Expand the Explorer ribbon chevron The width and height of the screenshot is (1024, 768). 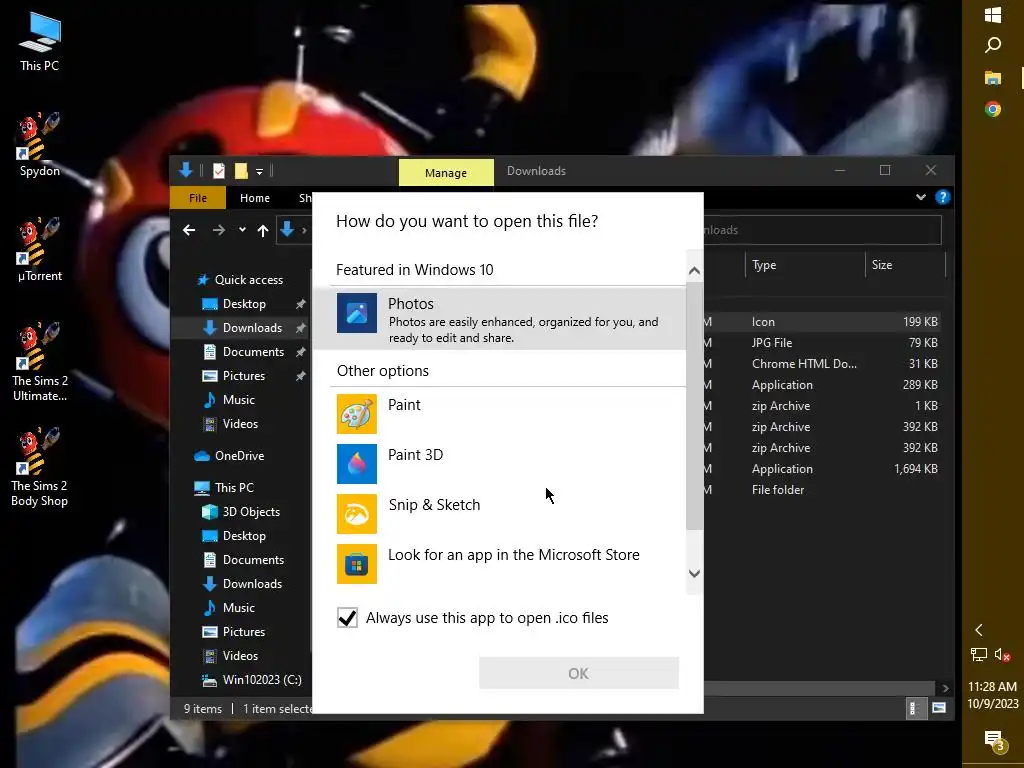coord(920,197)
